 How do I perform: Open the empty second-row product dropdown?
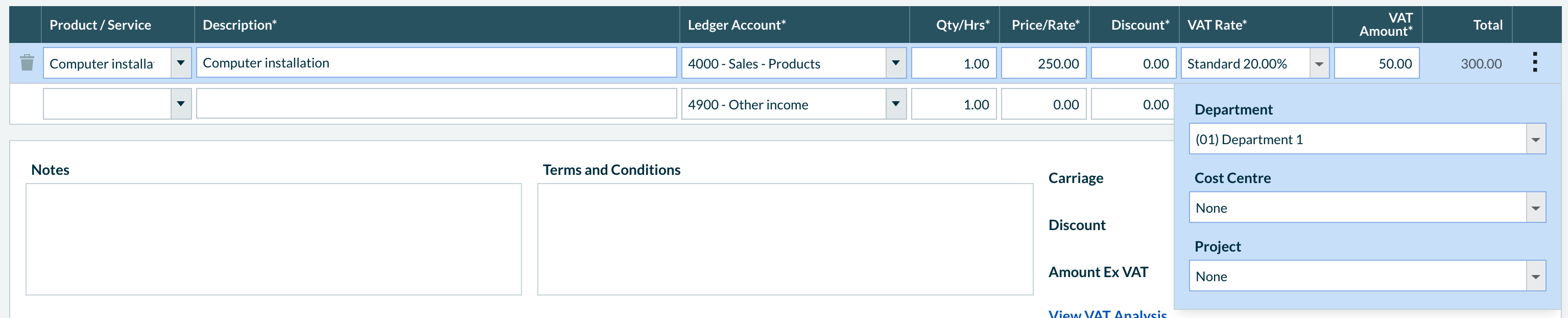pyautogui.click(x=181, y=104)
